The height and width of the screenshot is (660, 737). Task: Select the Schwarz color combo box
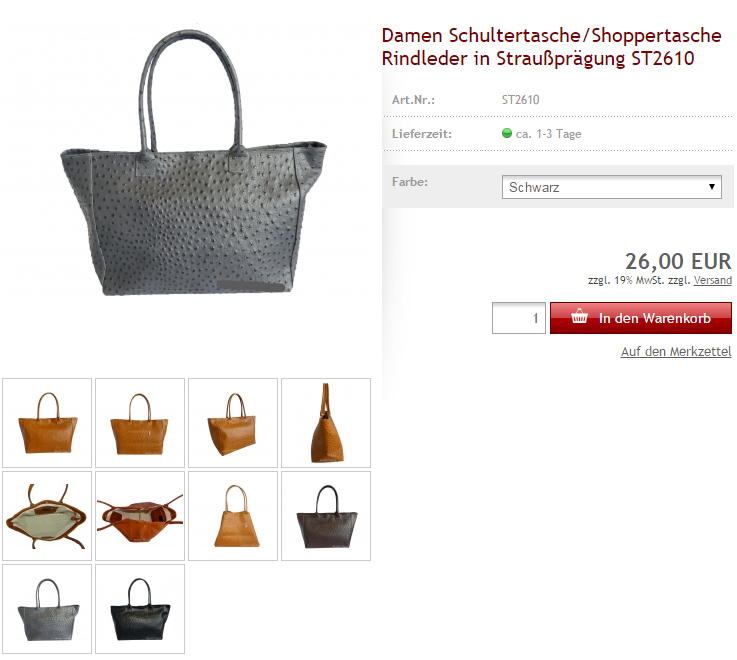(x=612, y=187)
